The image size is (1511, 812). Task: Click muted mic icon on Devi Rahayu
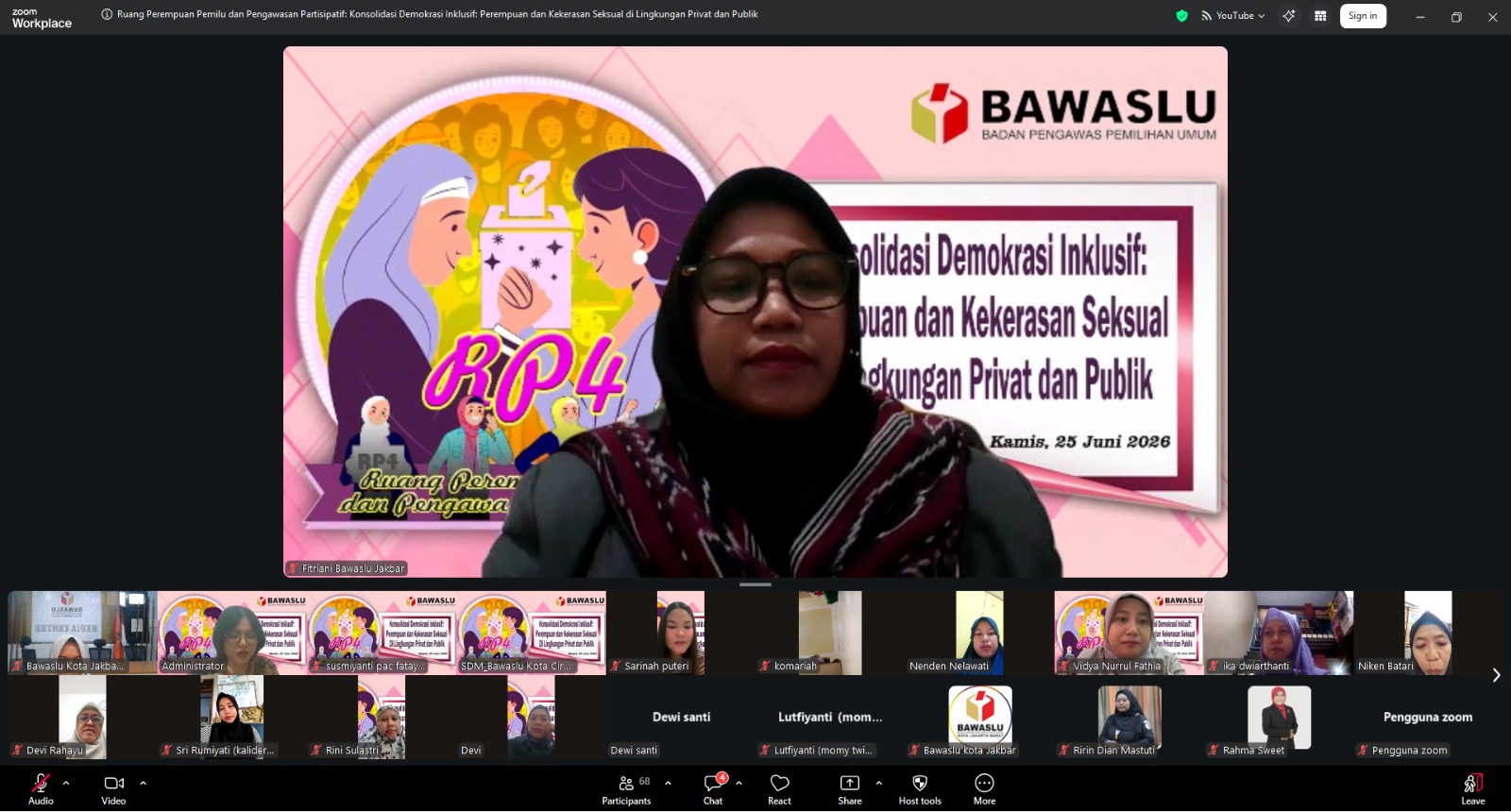pyautogui.click(x=17, y=751)
